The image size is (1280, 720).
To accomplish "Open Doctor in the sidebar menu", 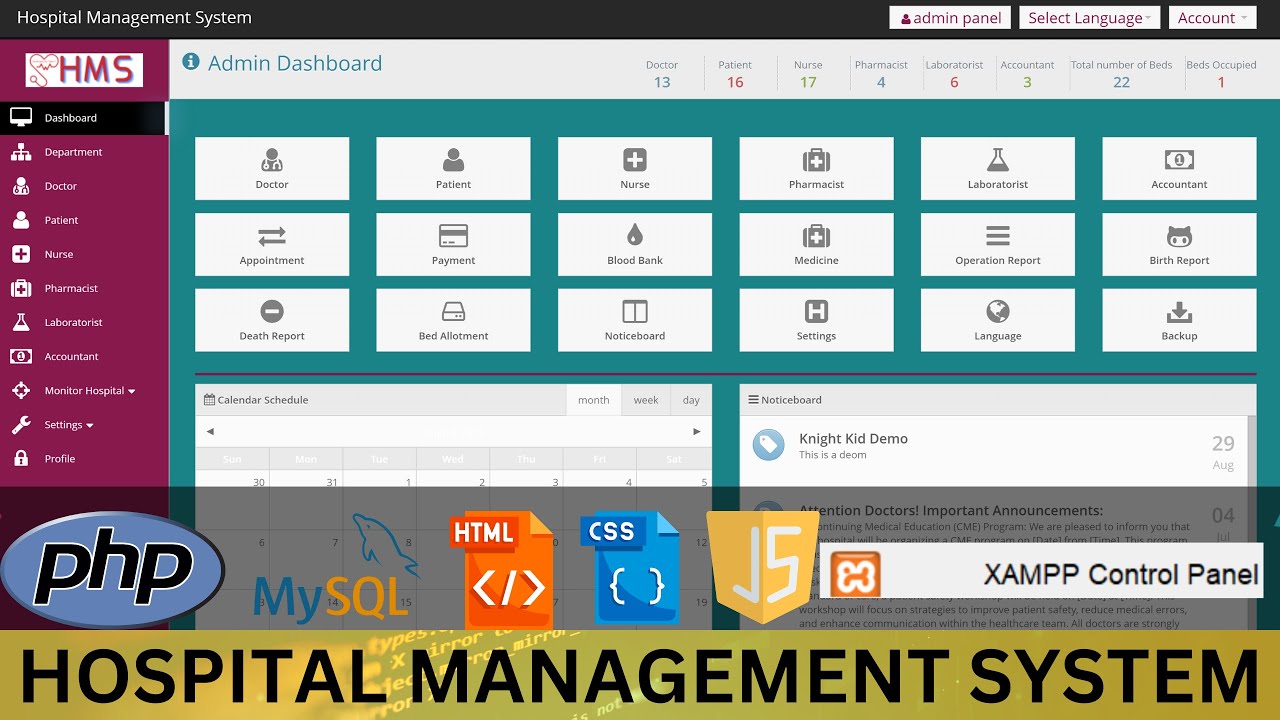I will (84, 186).
